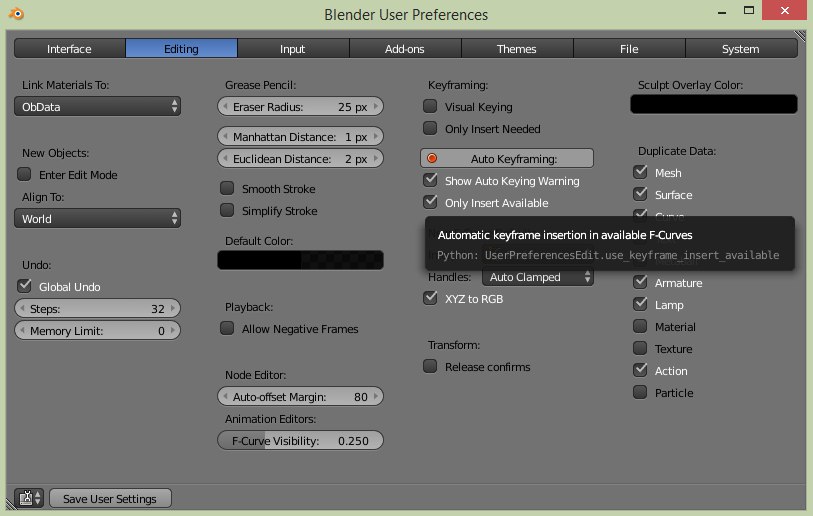Uncheck Show Auto Keying Warning

[430, 180]
